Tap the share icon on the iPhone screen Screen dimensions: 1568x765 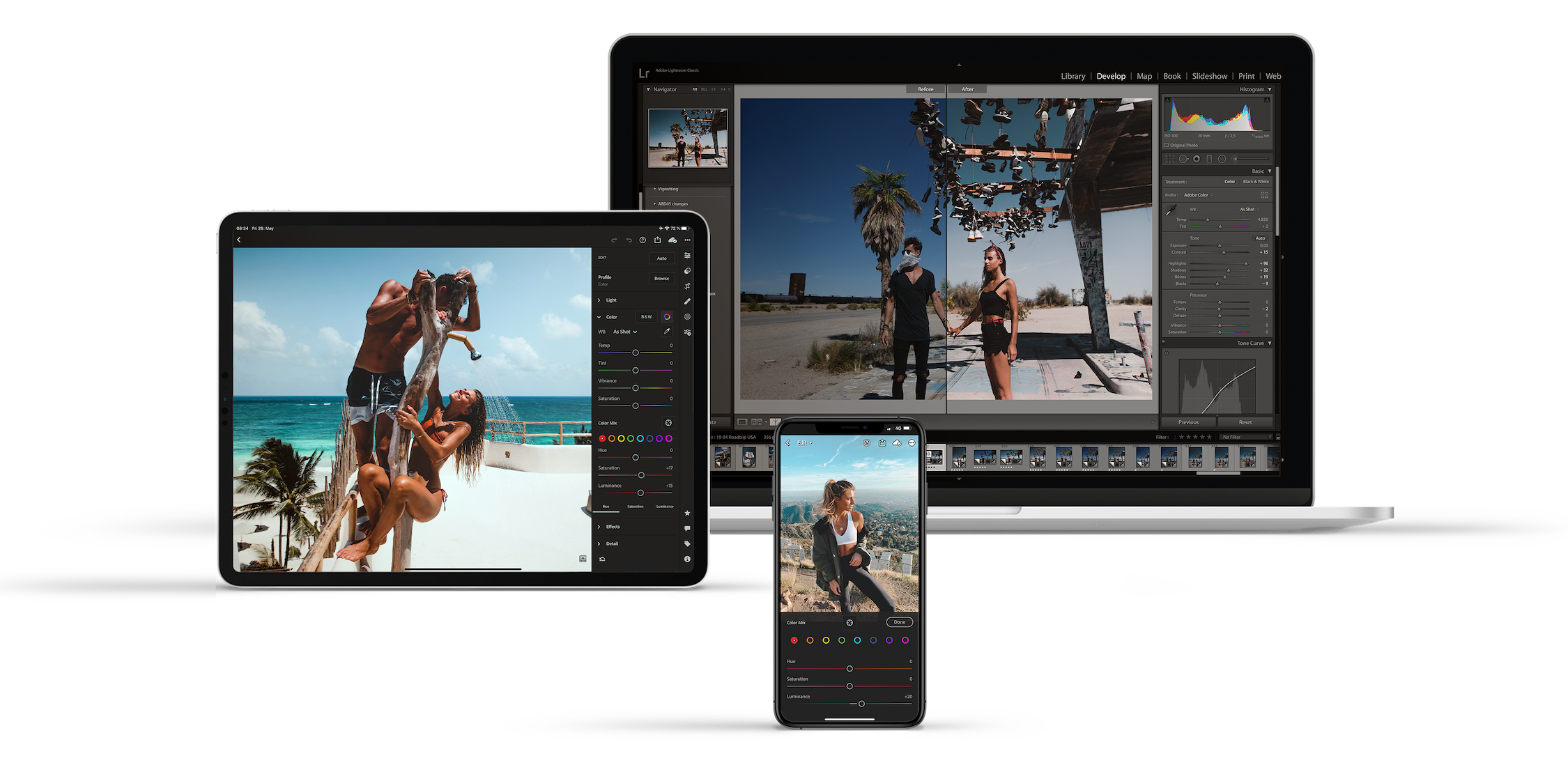point(882,443)
